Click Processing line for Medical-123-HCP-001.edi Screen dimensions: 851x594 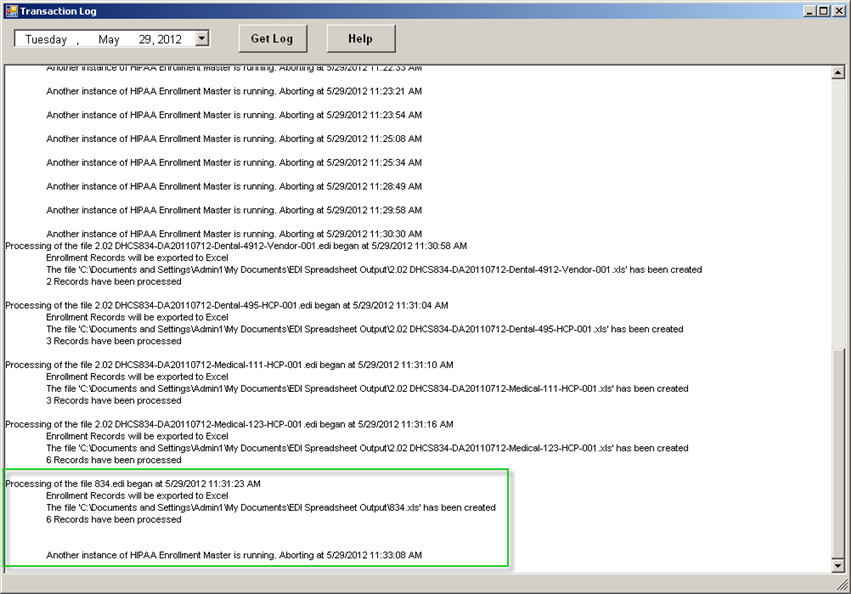tap(230, 424)
